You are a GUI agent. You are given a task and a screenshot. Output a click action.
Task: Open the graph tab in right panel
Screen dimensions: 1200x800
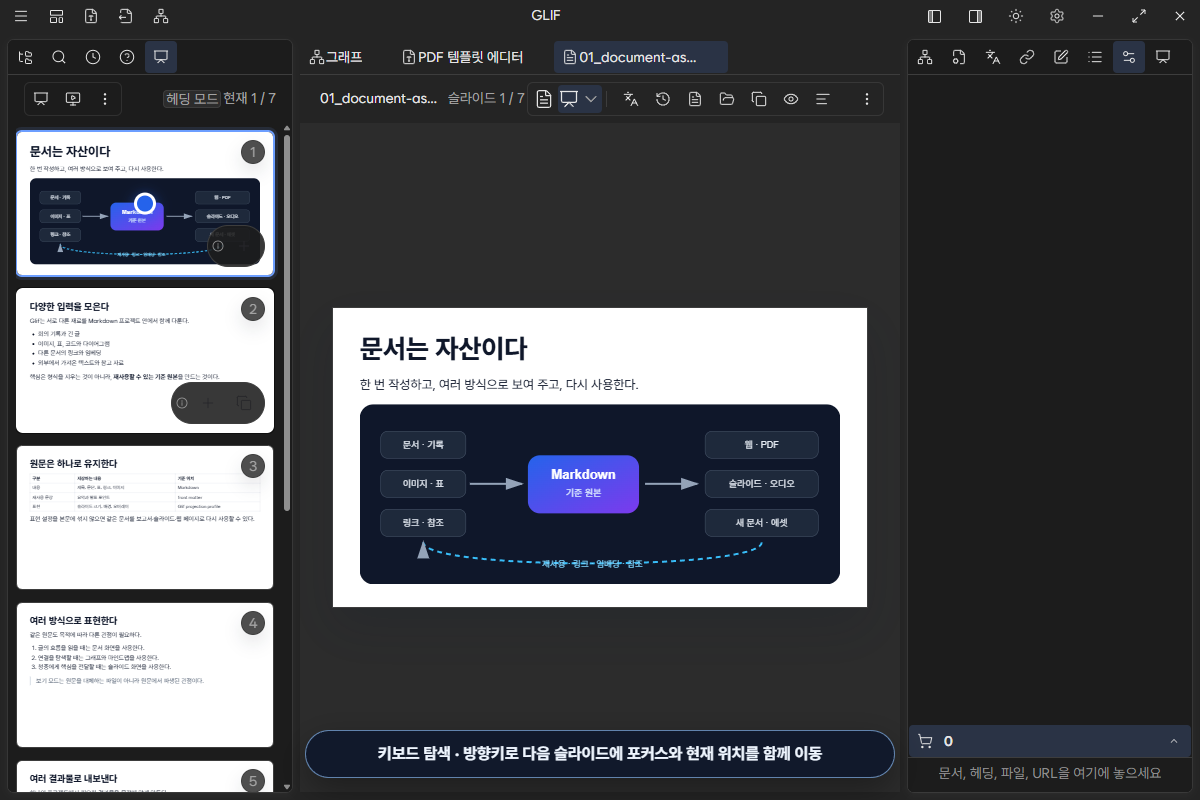pos(925,57)
